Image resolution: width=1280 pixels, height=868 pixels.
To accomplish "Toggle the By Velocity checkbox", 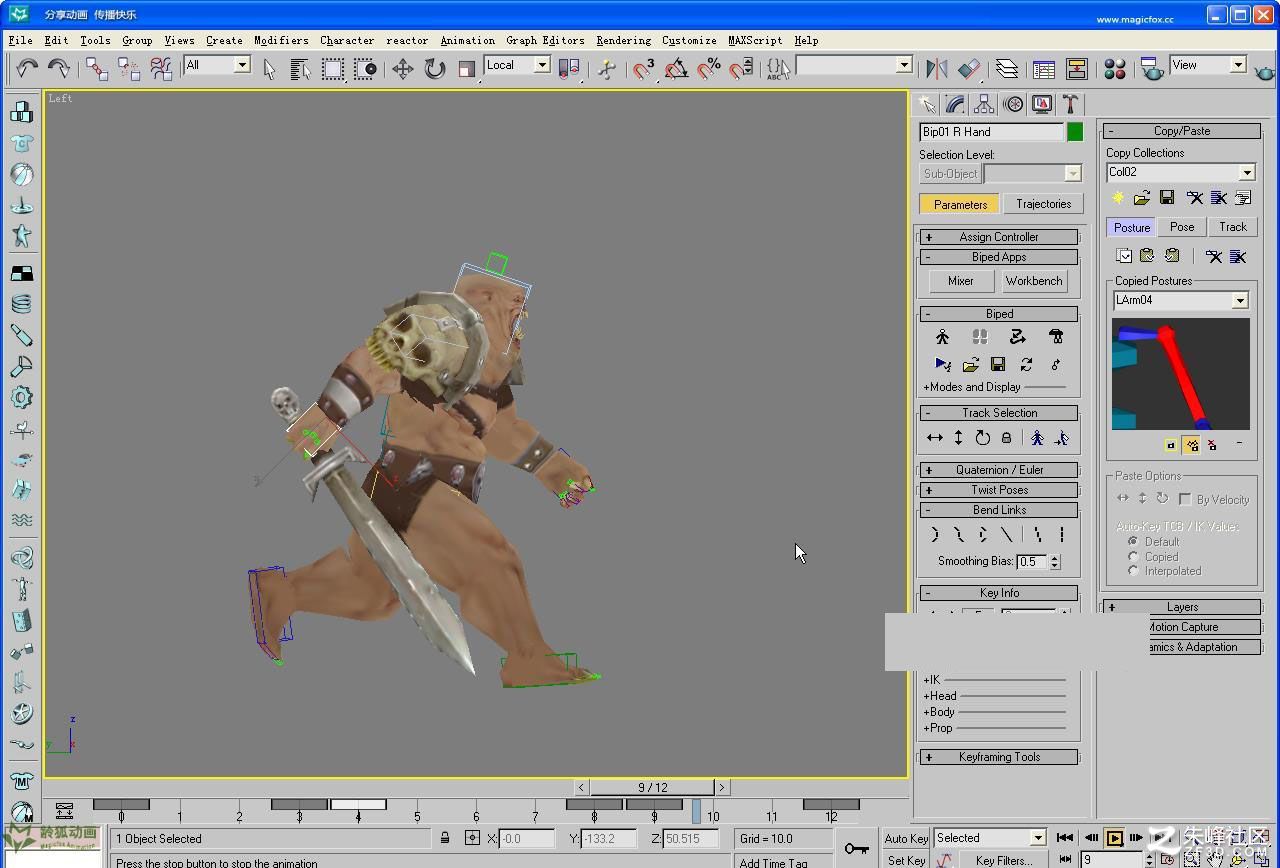I will click(x=1185, y=499).
